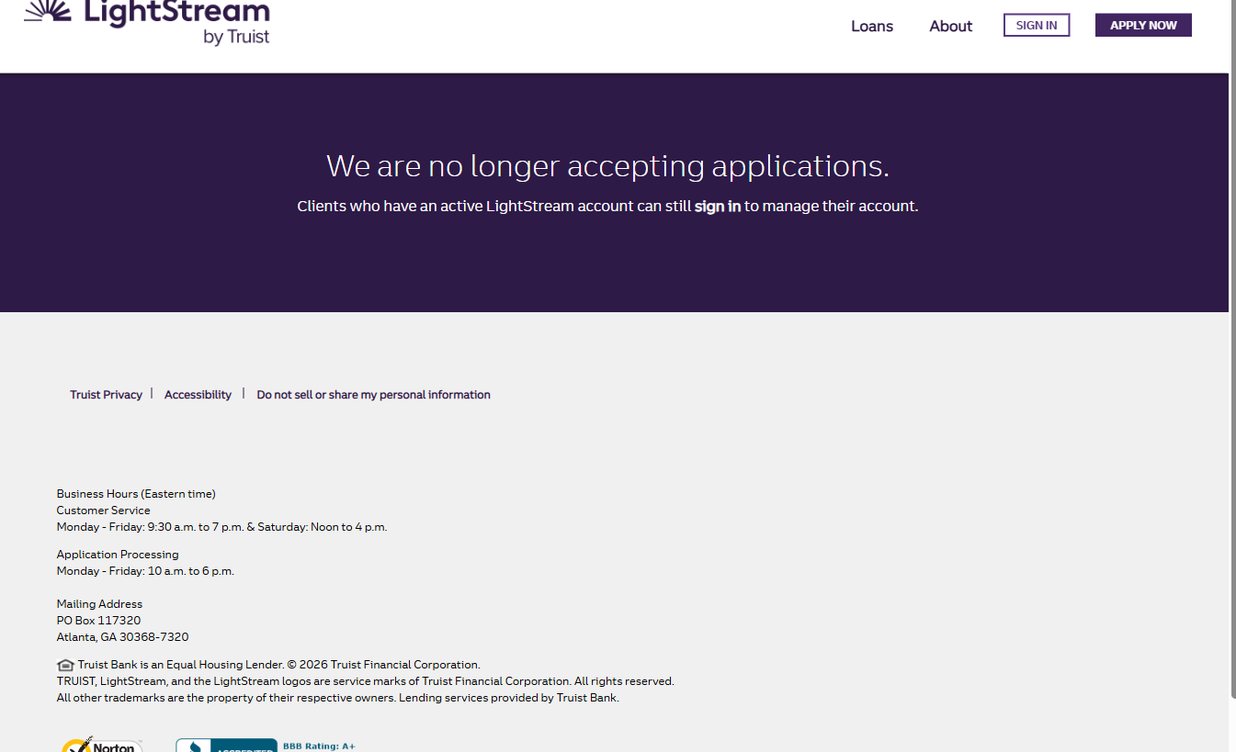This screenshot has height=752, width=1236.
Task: Click the '© 2026 Truist Financial Corporation' line
Action: tap(279, 665)
